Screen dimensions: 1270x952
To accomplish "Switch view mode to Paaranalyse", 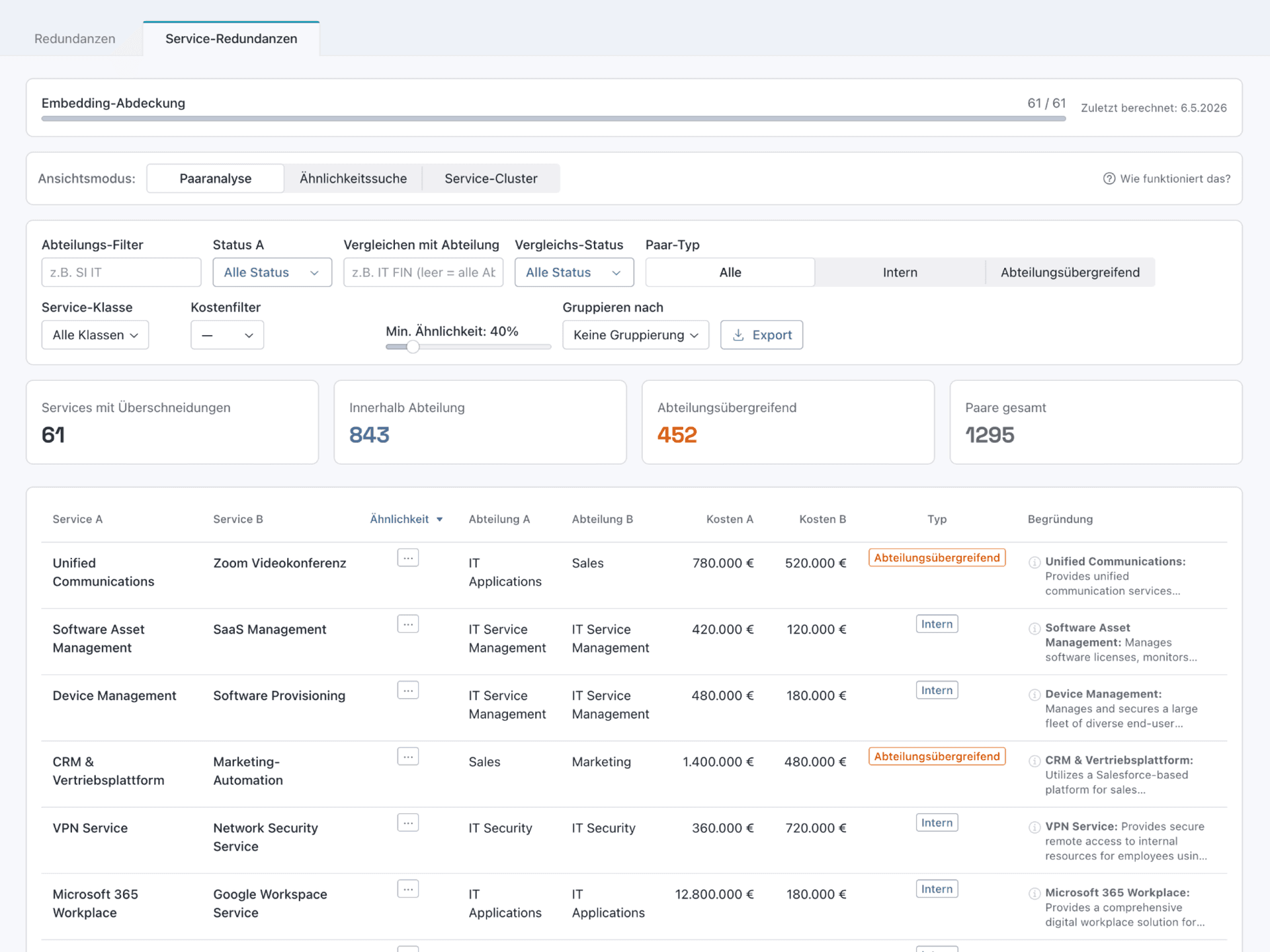I will point(216,178).
